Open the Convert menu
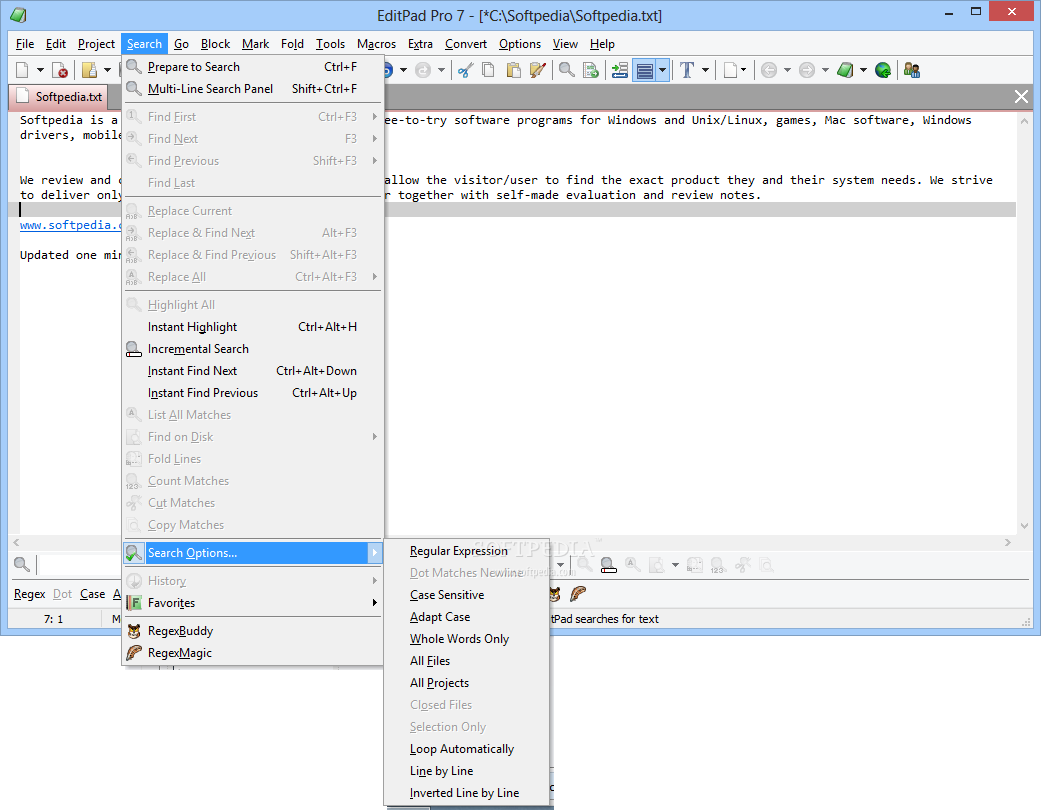 tap(465, 44)
